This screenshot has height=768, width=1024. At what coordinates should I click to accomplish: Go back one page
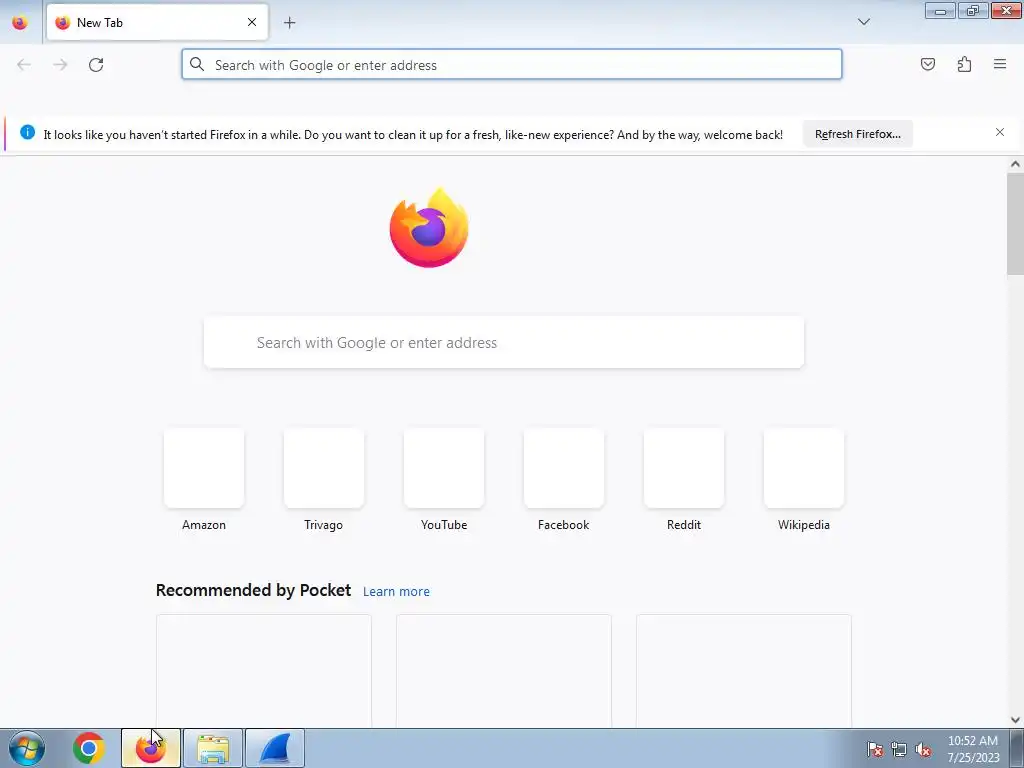(x=24, y=65)
